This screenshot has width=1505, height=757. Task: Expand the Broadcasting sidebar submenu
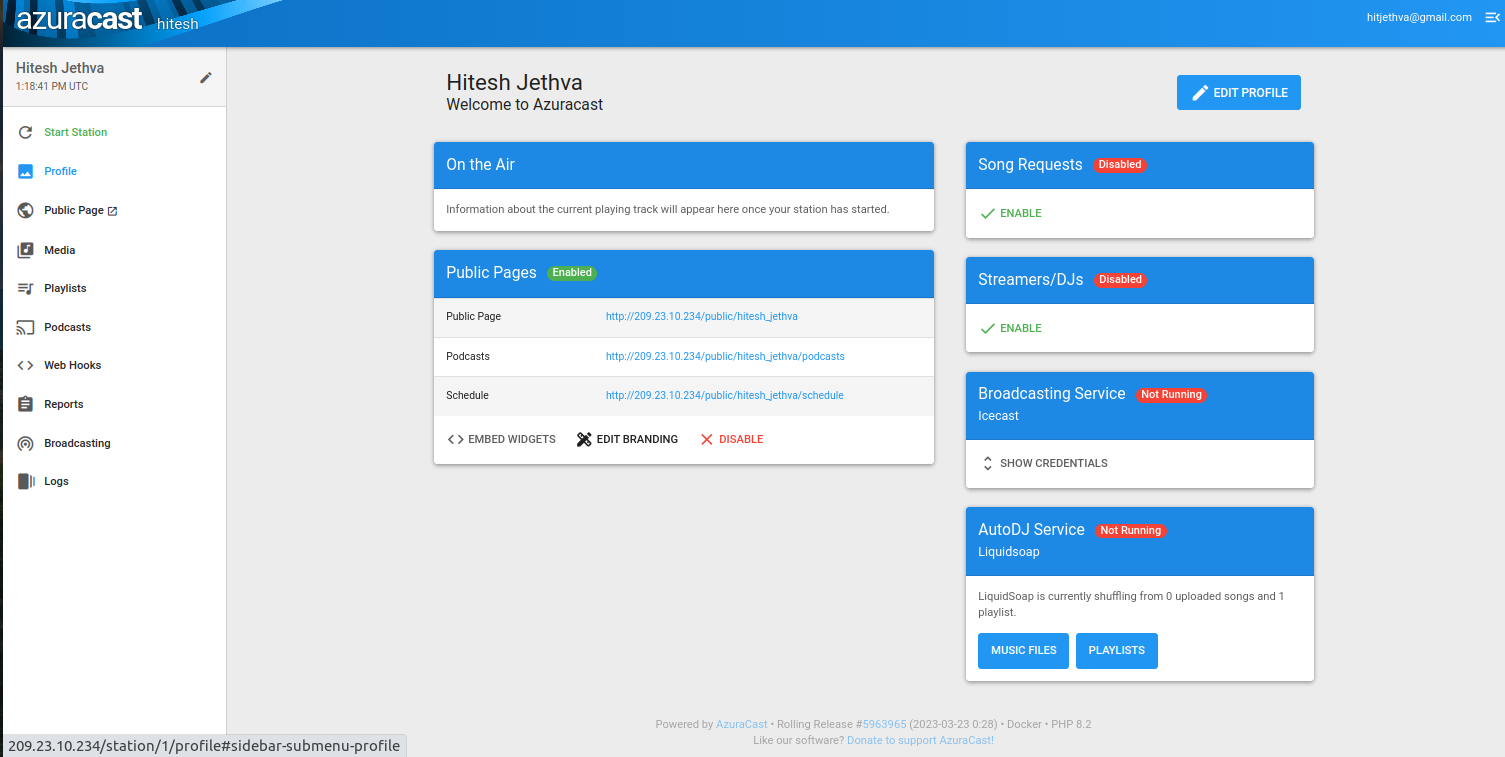pyautogui.click(x=77, y=443)
